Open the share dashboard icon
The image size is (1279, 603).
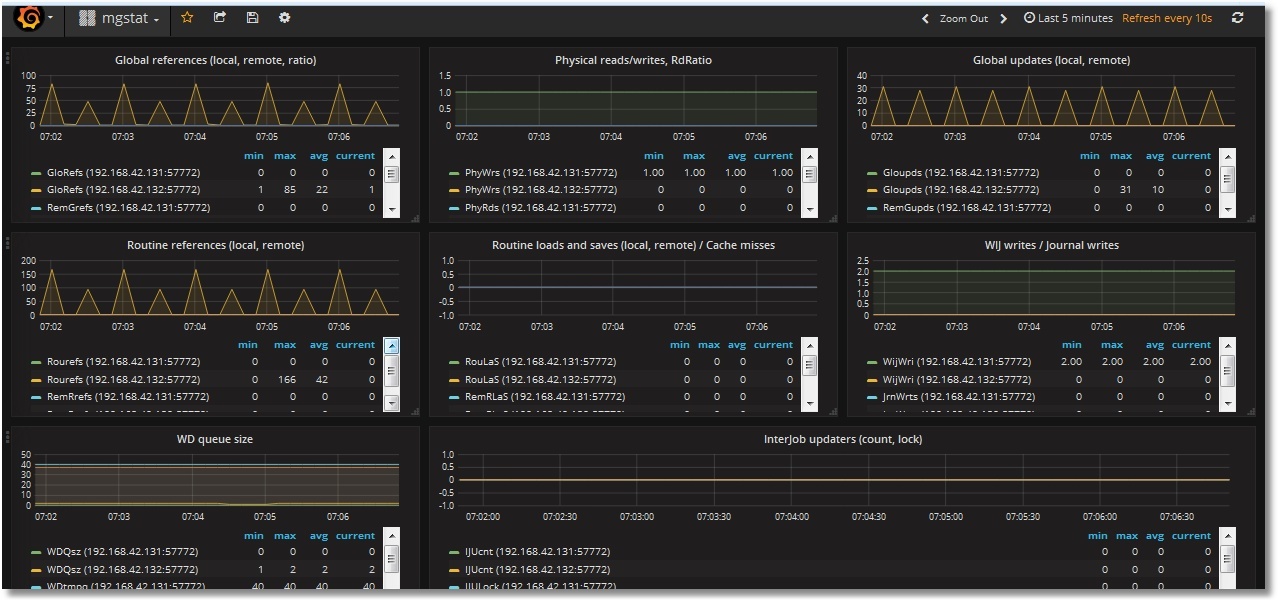click(218, 17)
